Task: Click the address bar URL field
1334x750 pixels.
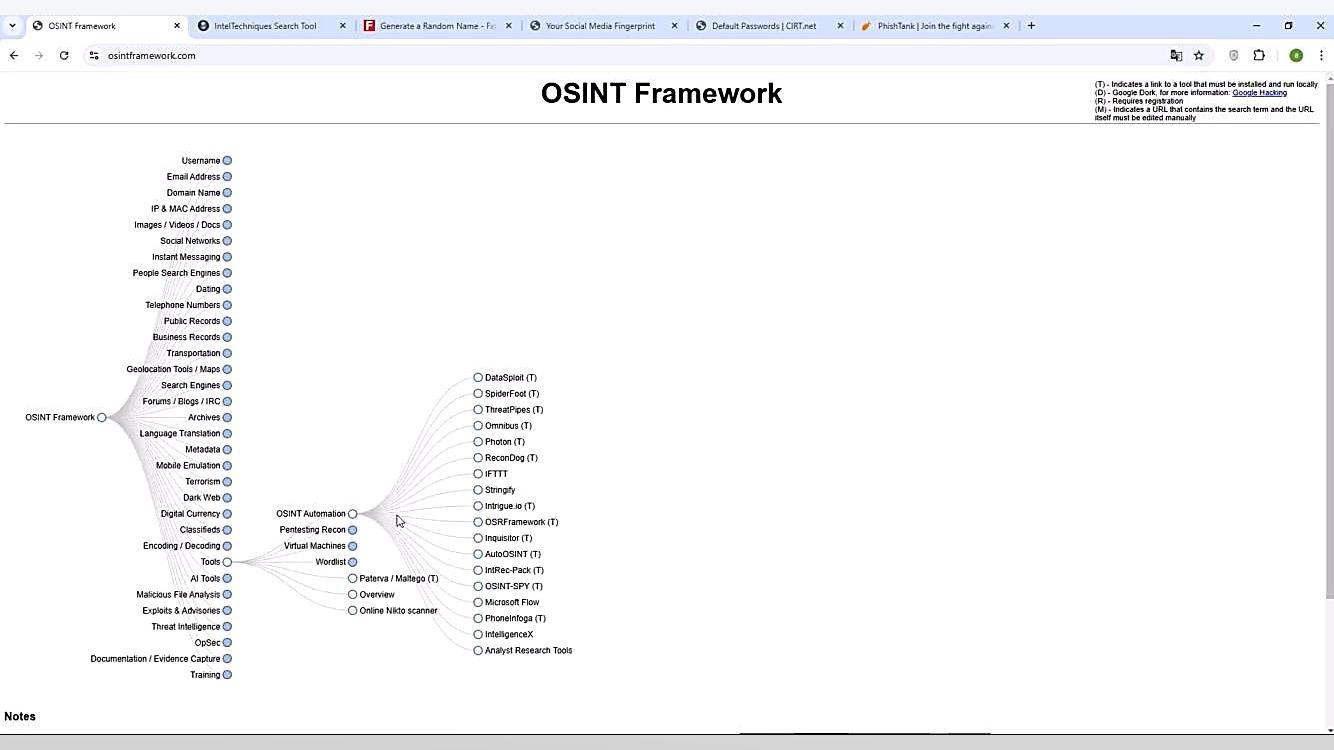Action: pos(630,56)
